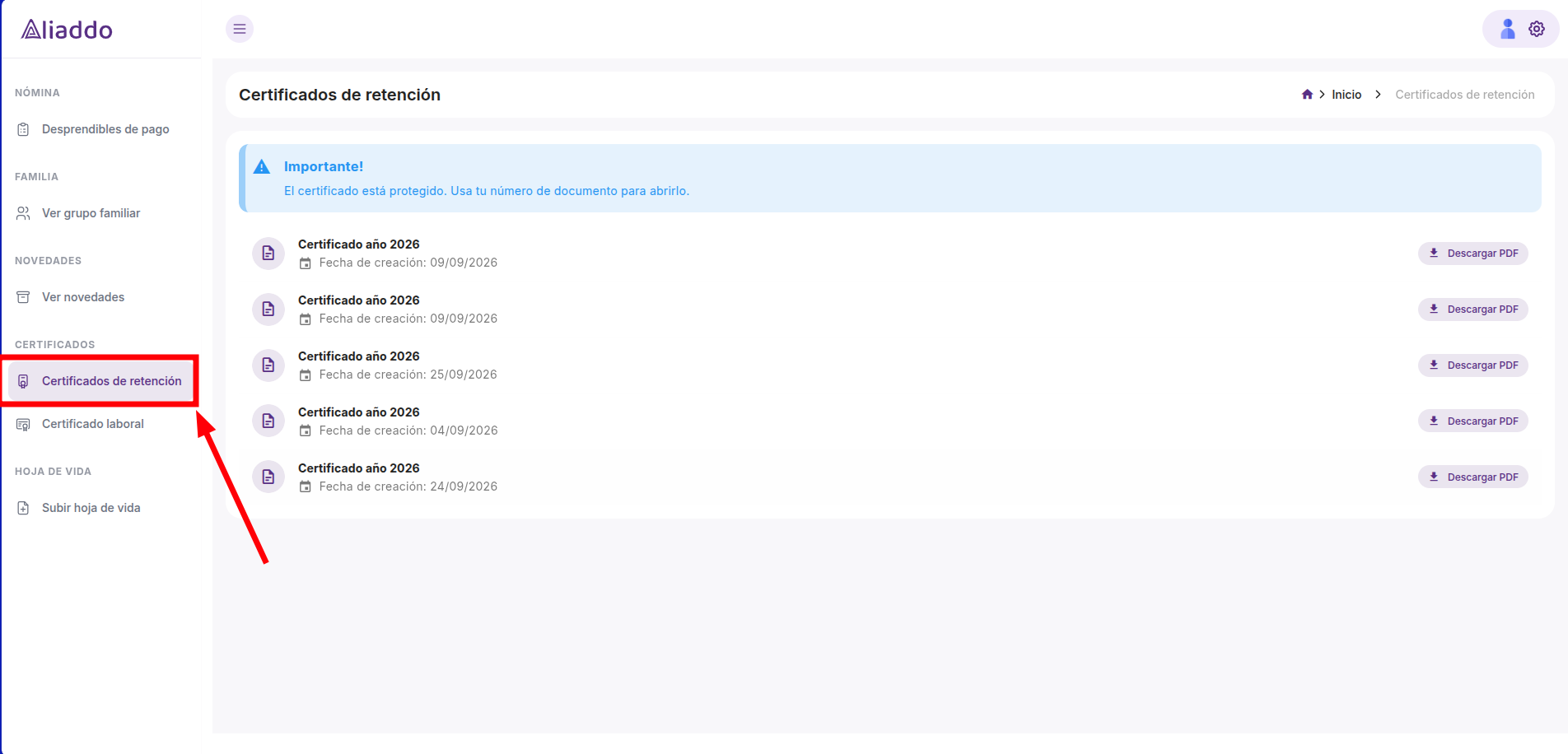Click text 'Fecha de creación: 25/09/2026'
Viewport: 1568px width, 754px height.
[x=408, y=375]
